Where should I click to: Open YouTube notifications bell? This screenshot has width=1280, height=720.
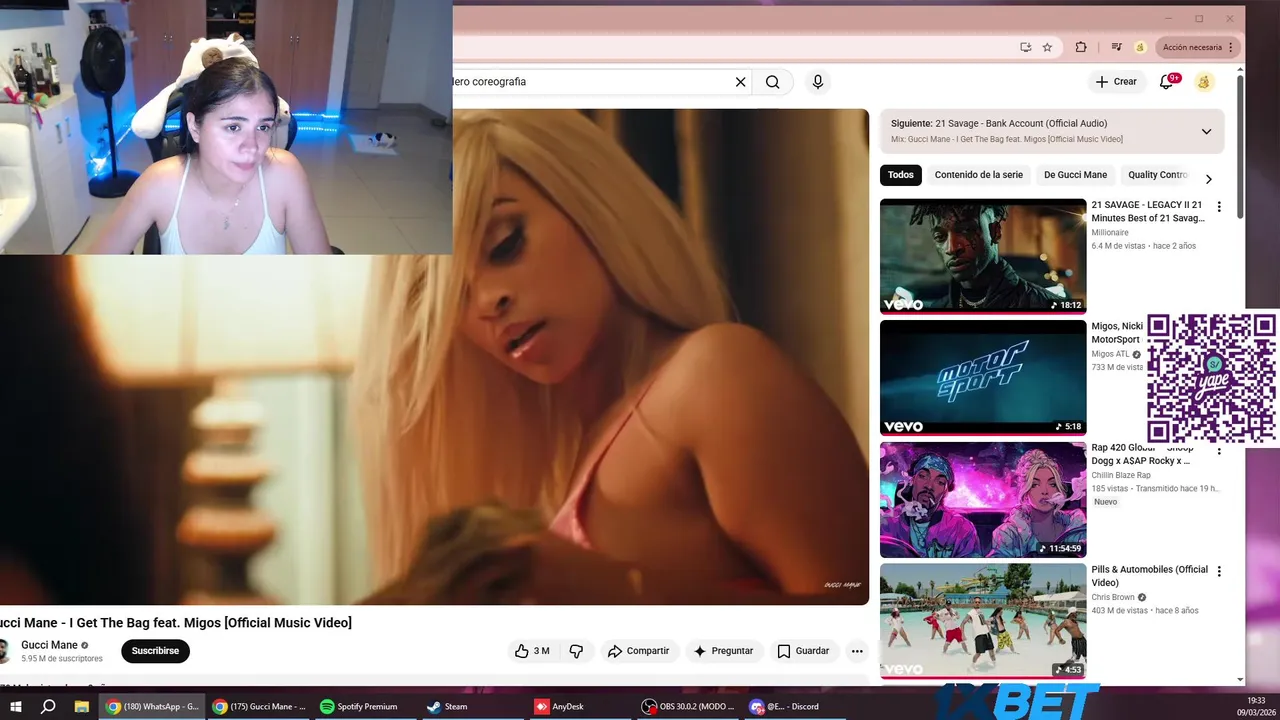(1167, 82)
